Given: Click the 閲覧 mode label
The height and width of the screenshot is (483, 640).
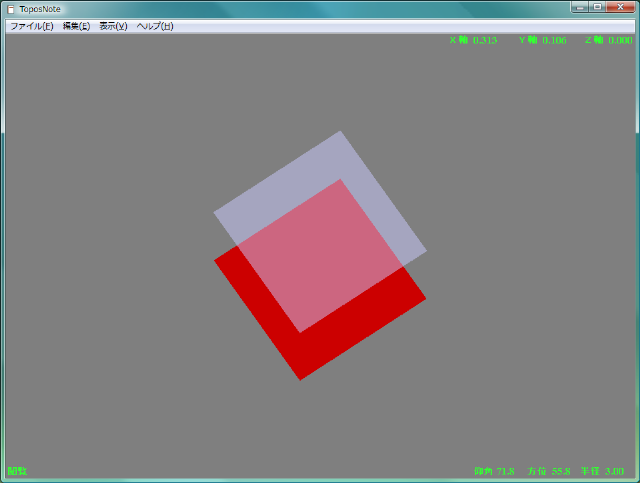Looking at the screenshot, I should (x=17, y=471).
